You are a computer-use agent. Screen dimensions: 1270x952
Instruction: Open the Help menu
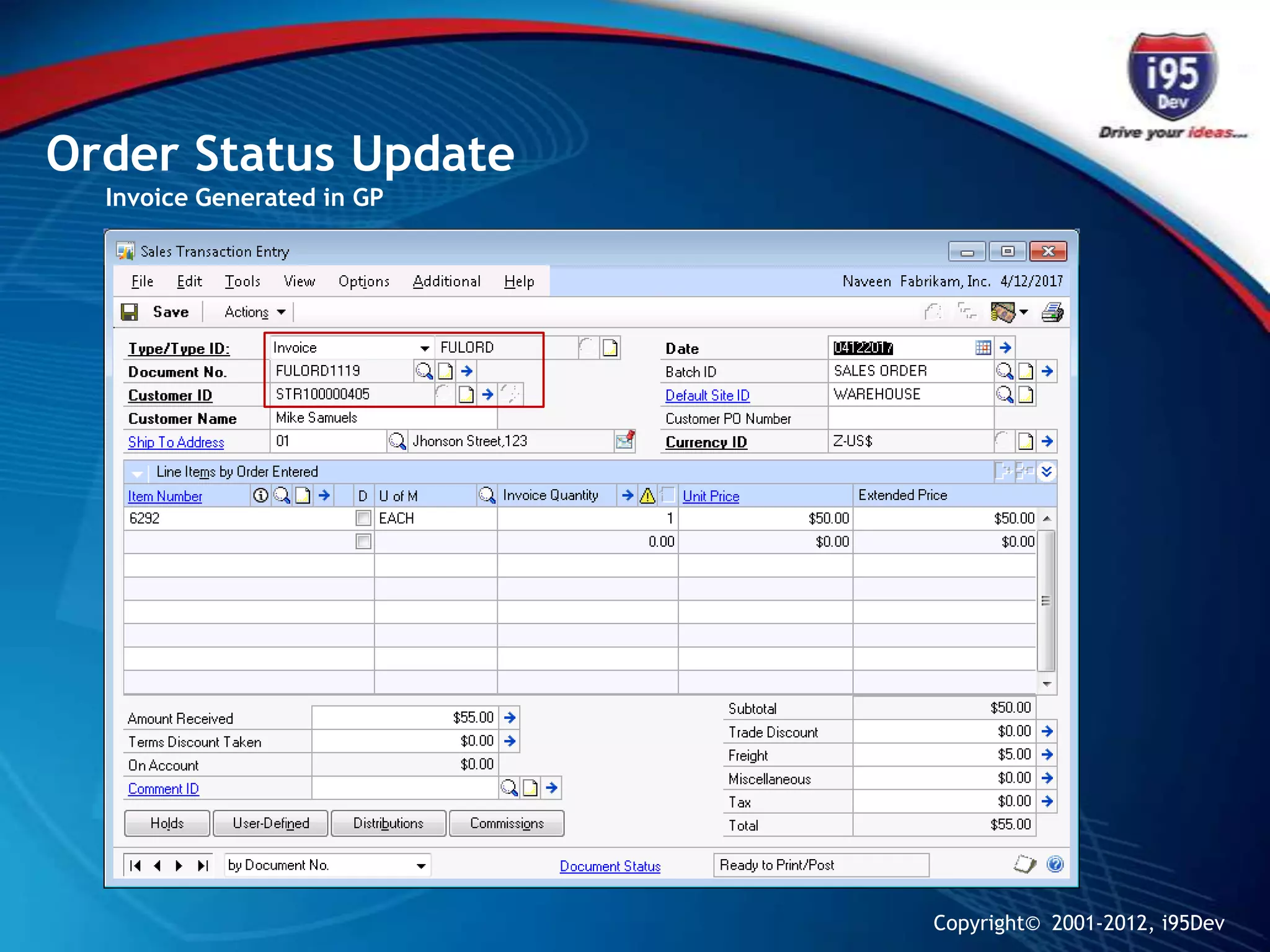(519, 281)
